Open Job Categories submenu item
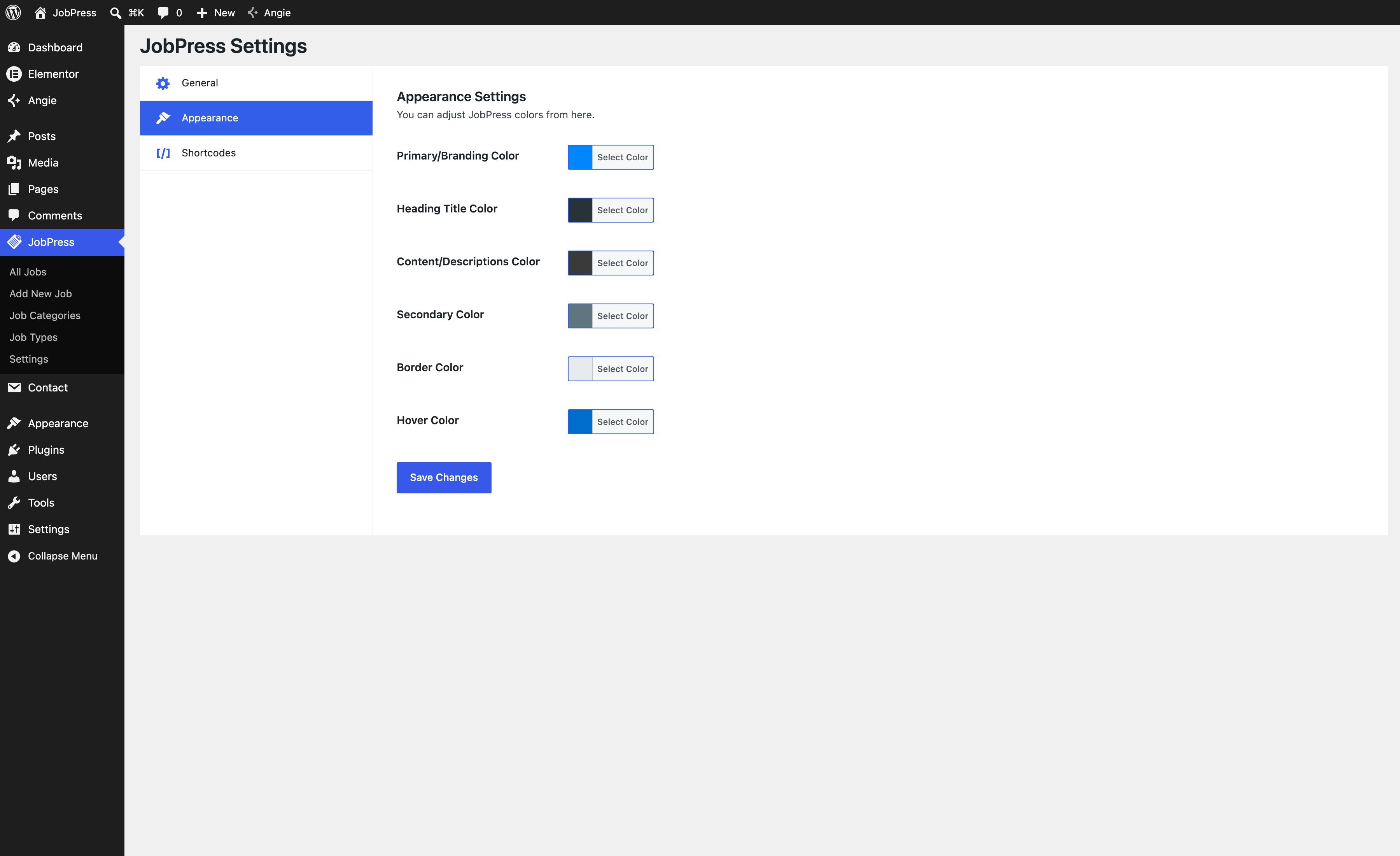 click(45, 316)
